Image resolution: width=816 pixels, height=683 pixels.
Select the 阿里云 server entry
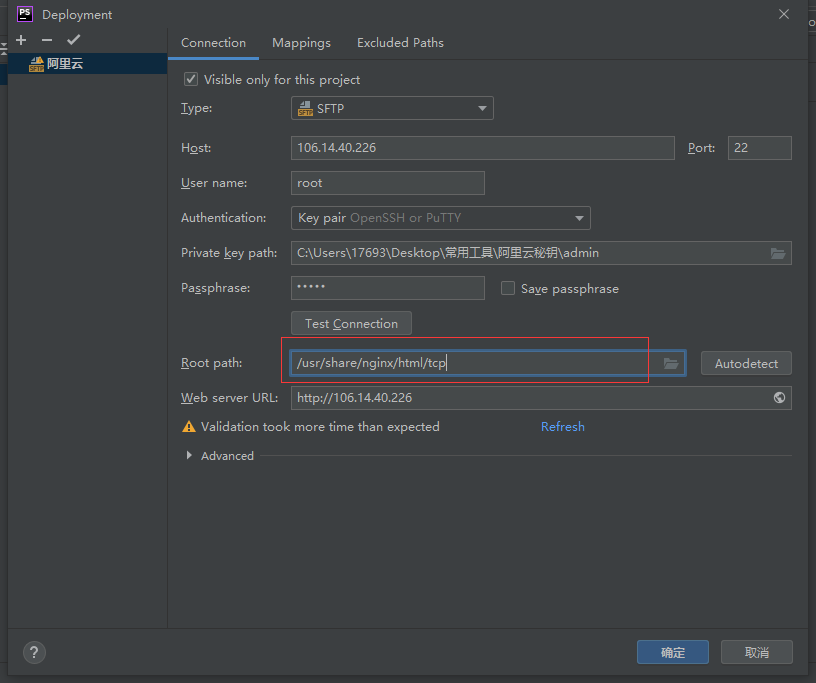pos(87,64)
